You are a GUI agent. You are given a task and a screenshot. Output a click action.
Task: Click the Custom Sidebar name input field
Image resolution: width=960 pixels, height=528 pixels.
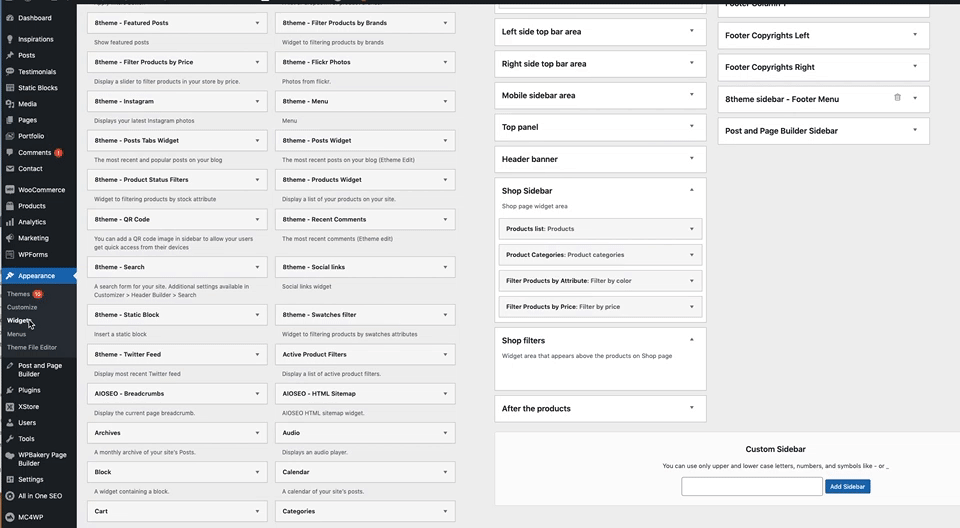752,486
